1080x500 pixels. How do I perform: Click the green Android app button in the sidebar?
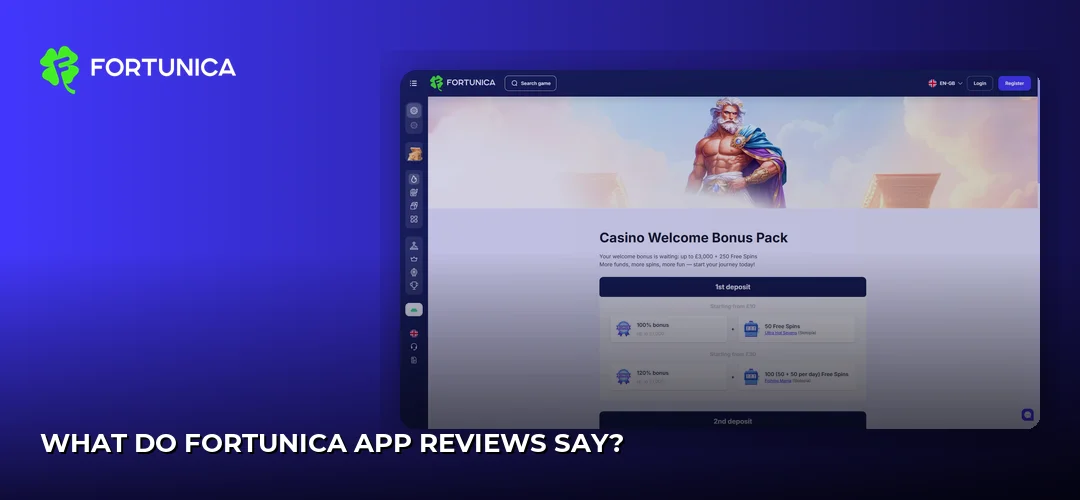coord(414,310)
